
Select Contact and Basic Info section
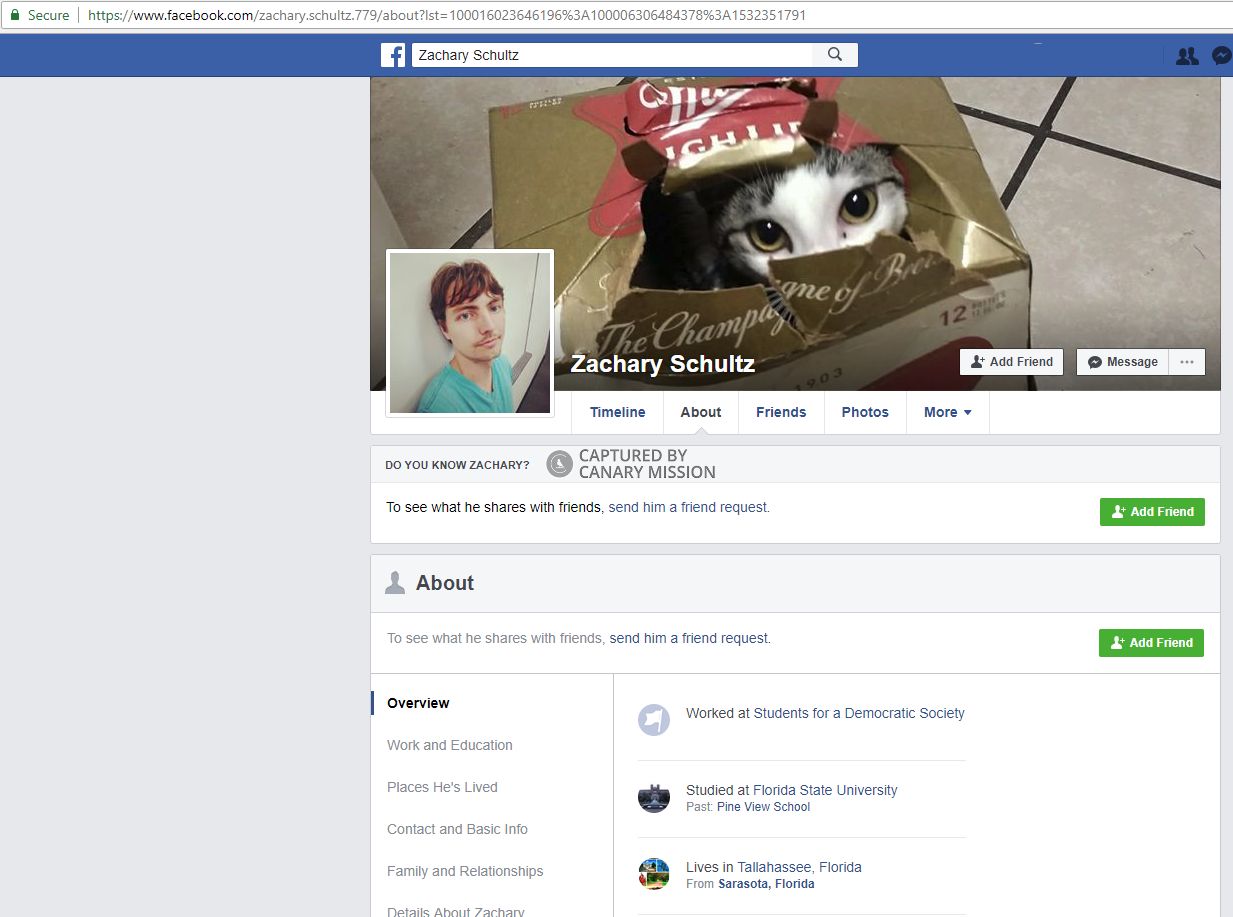pyautogui.click(x=457, y=829)
